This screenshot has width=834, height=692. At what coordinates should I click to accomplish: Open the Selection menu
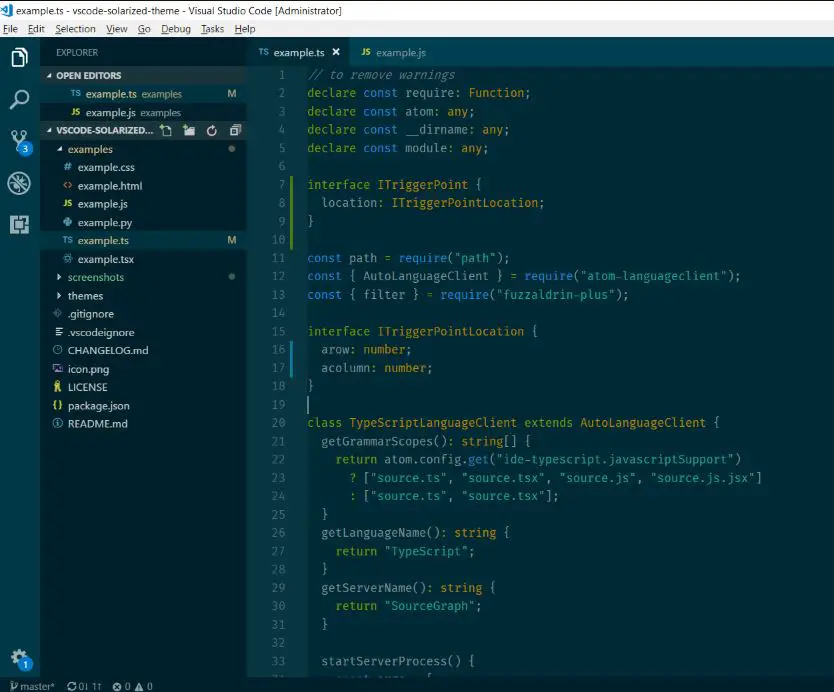point(76,29)
